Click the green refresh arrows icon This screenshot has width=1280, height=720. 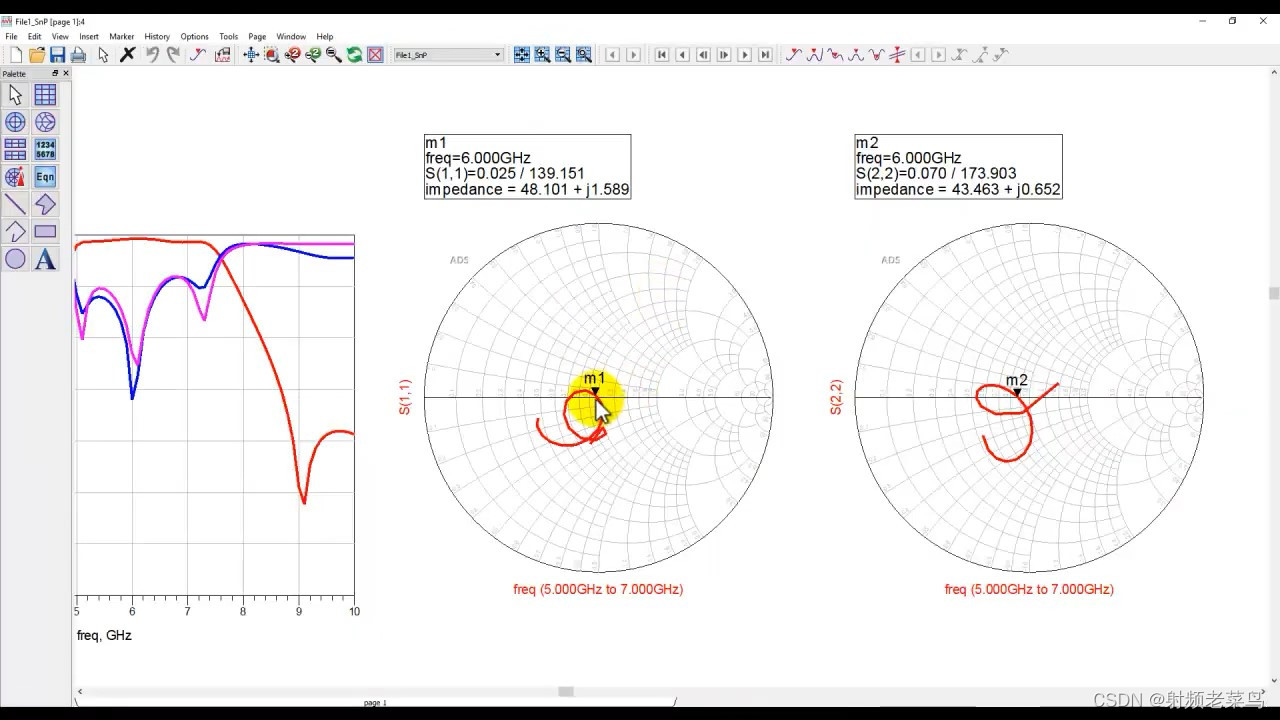[354, 55]
